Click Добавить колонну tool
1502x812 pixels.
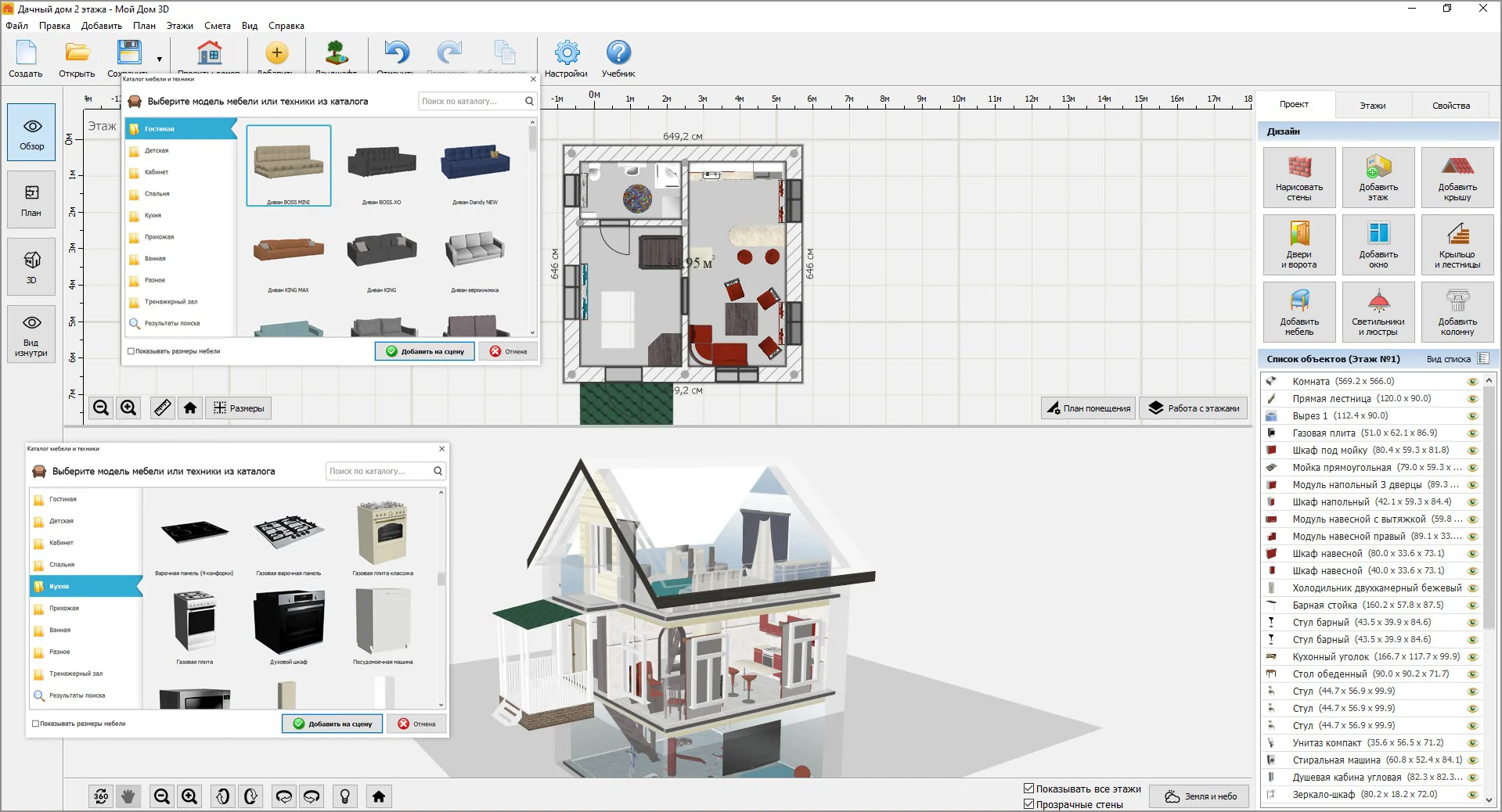coord(1457,312)
